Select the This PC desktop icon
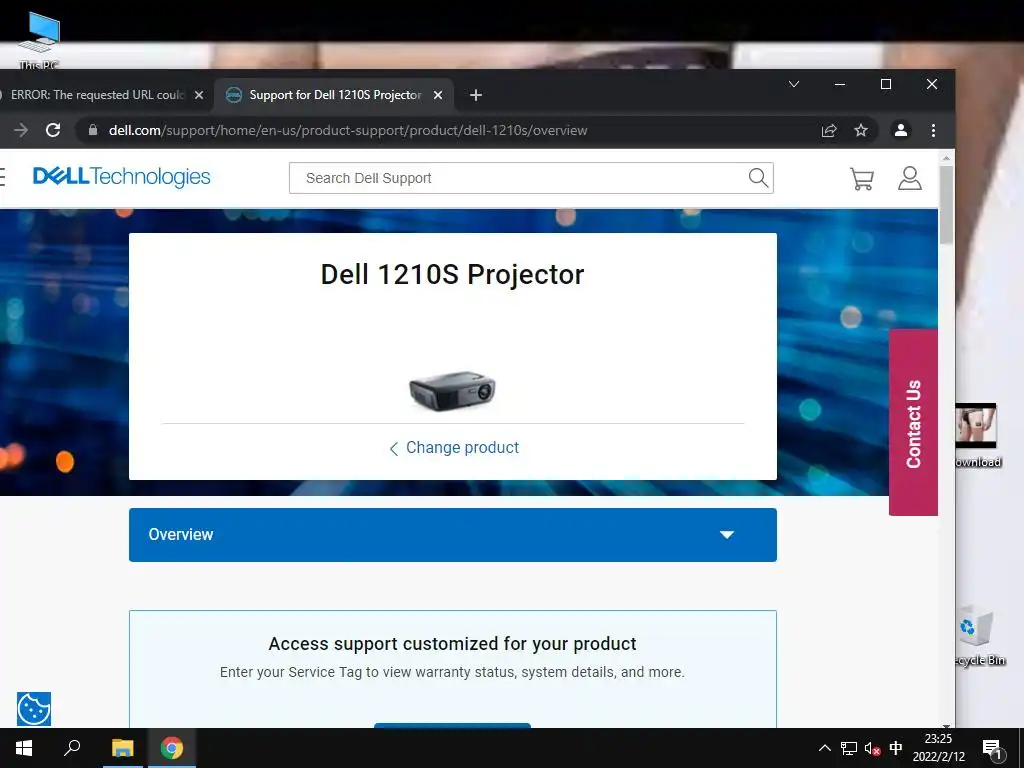The height and width of the screenshot is (768, 1024). 39,40
